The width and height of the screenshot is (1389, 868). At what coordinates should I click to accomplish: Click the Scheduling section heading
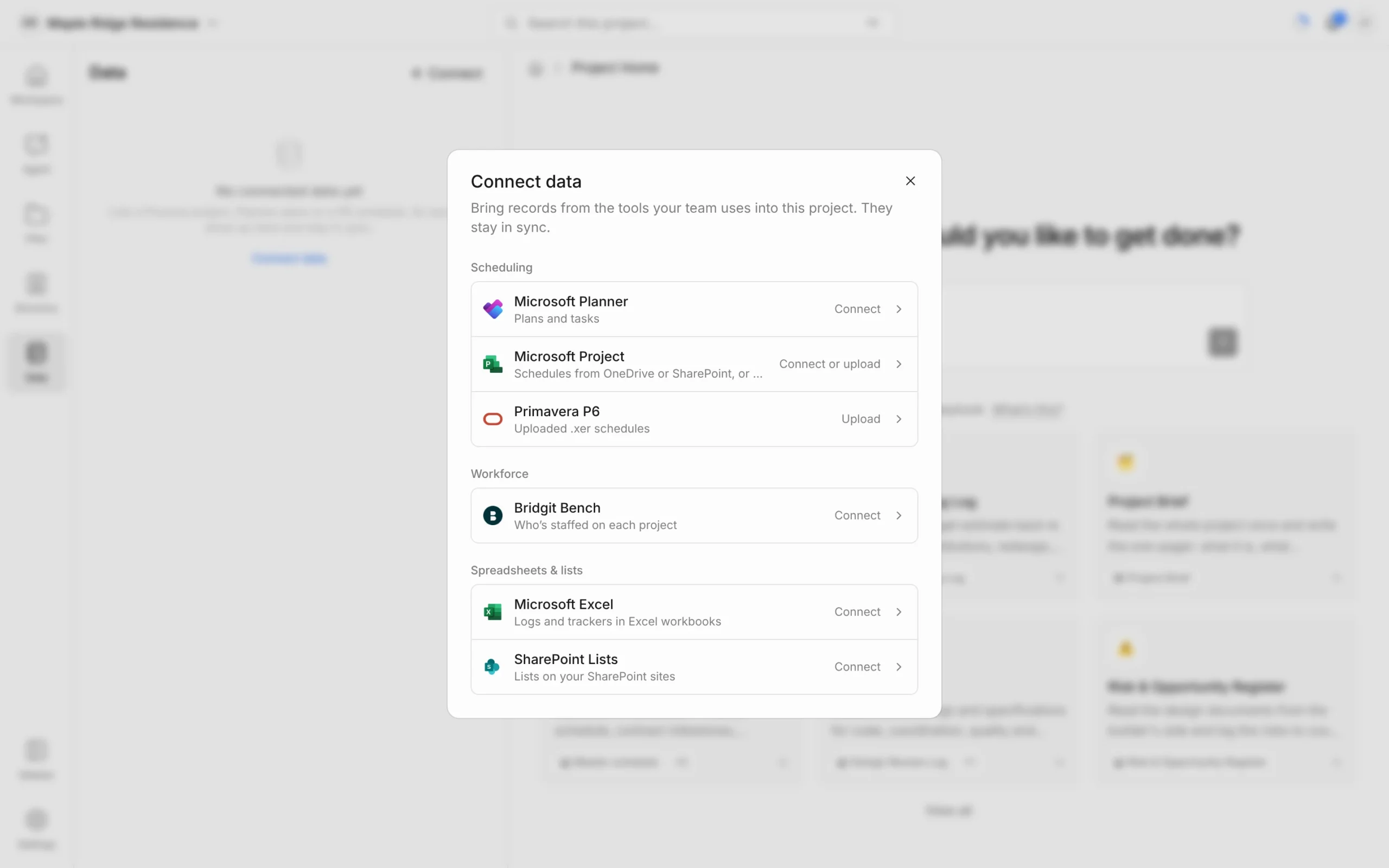[x=501, y=267]
